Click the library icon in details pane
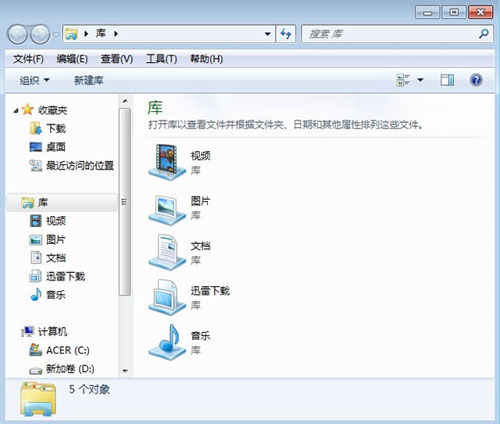Image resolution: width=500 pixels, height=424 pixels. point(38,399)
